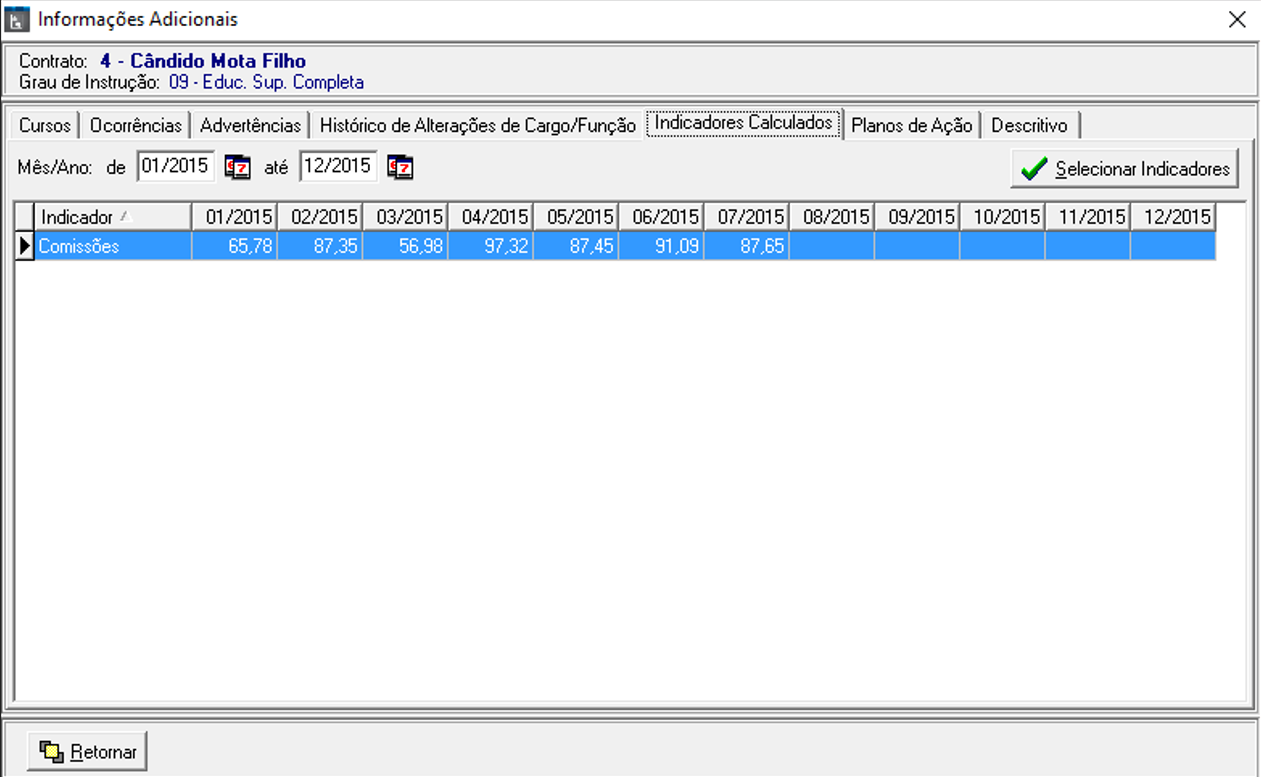This screenshot has width=1261, height=777.
Task: Open the Ocorrências tab
Action: click(136, 126)
